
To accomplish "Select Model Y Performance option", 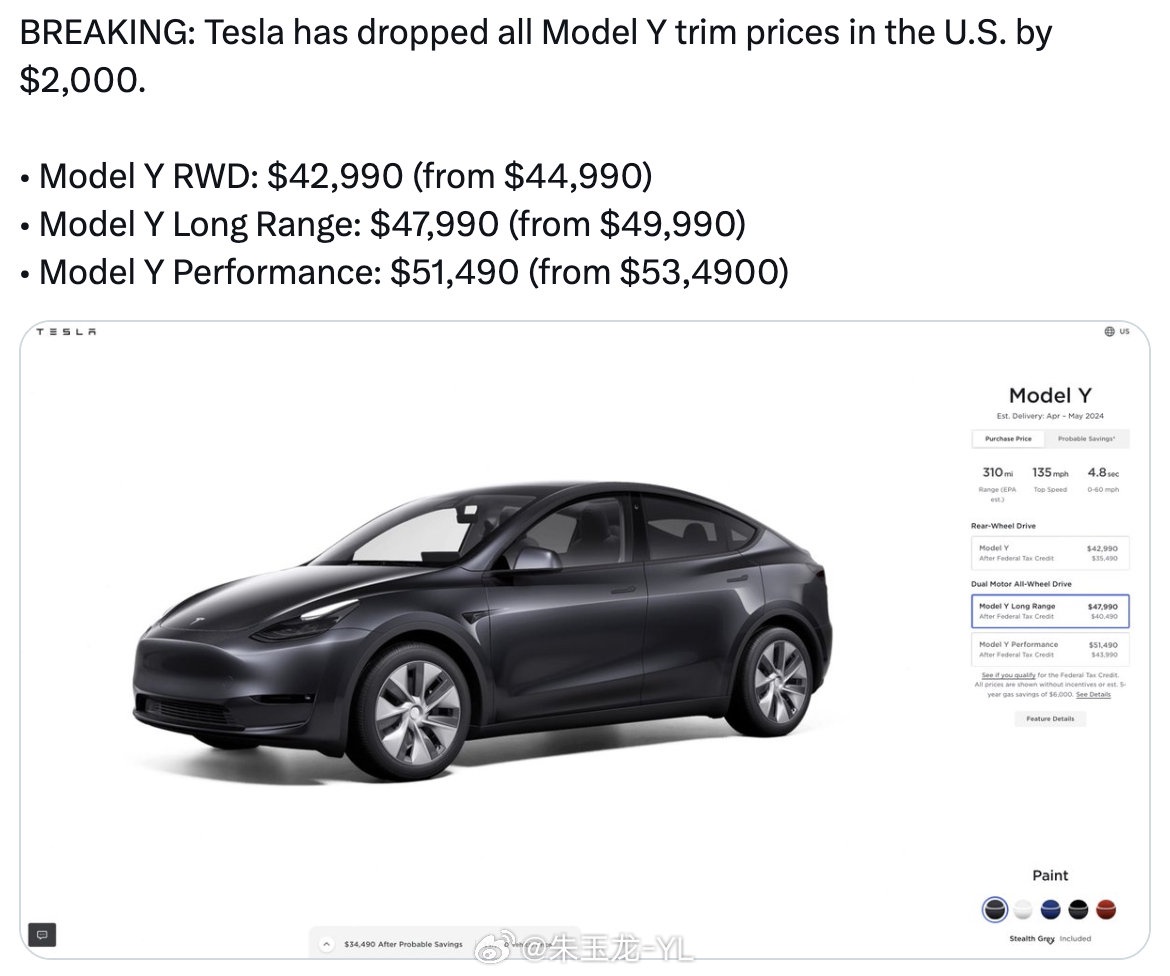I will (1049, 649).
